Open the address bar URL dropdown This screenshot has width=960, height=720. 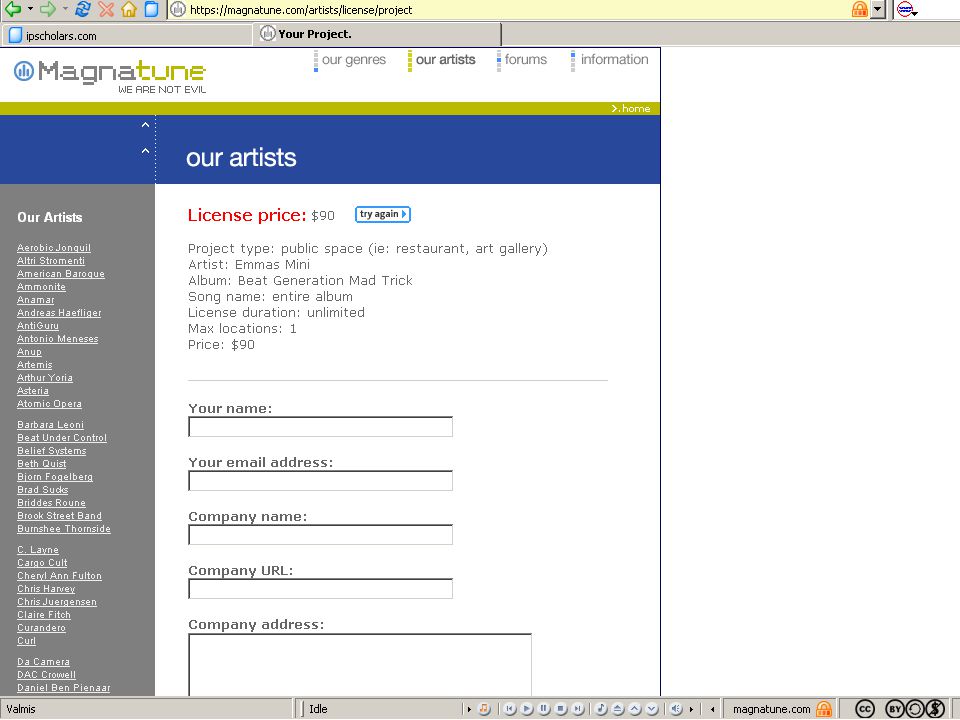[x=879, y=9]
